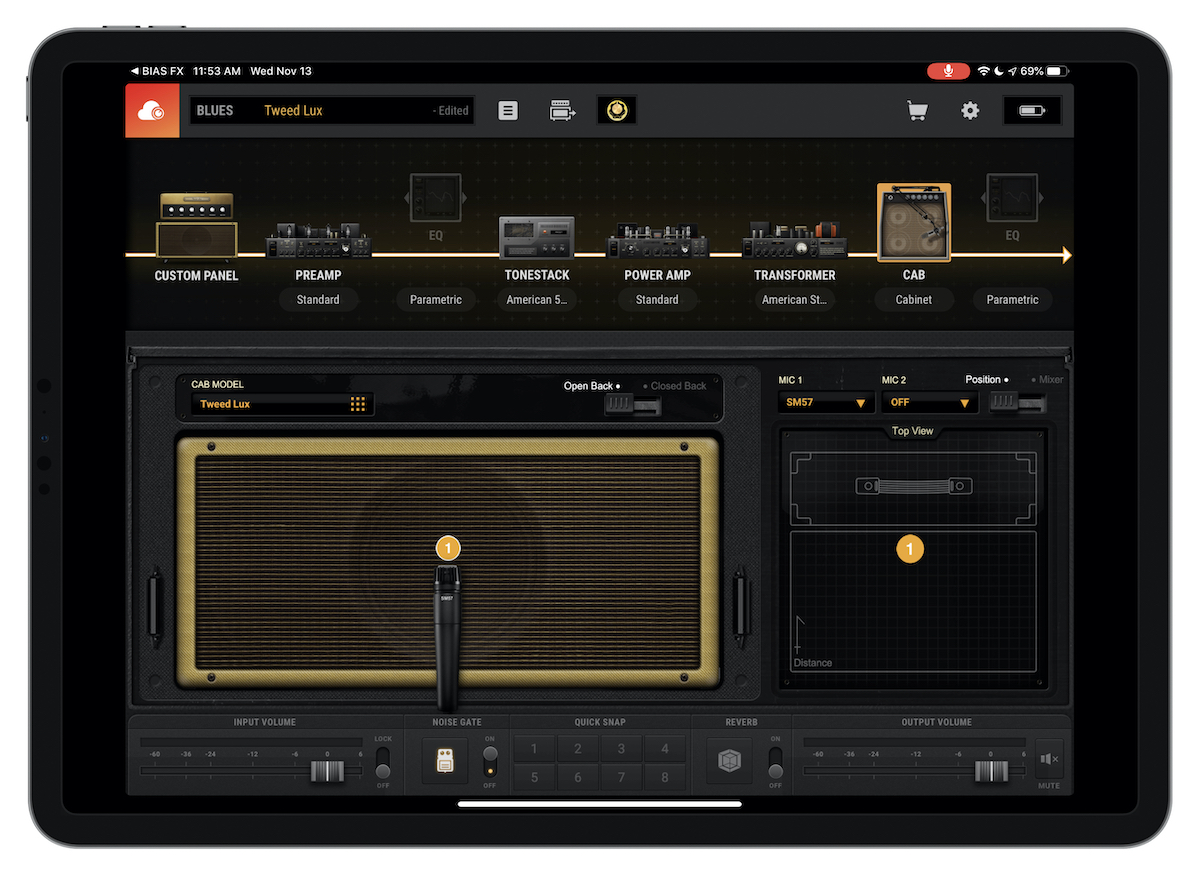This screenshot has height=876, width=1200.
Task: Select Quick Snap slot 2
Action: 578,748
